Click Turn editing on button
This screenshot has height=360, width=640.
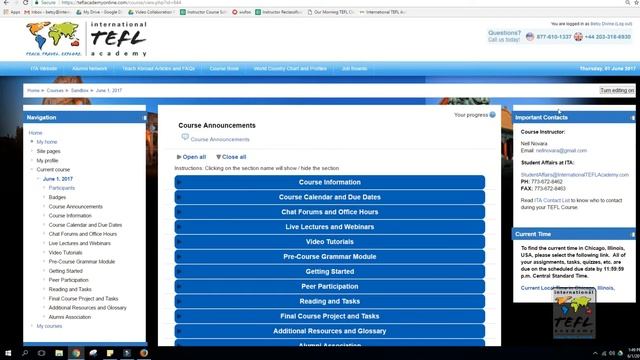[x=617, y=90]
